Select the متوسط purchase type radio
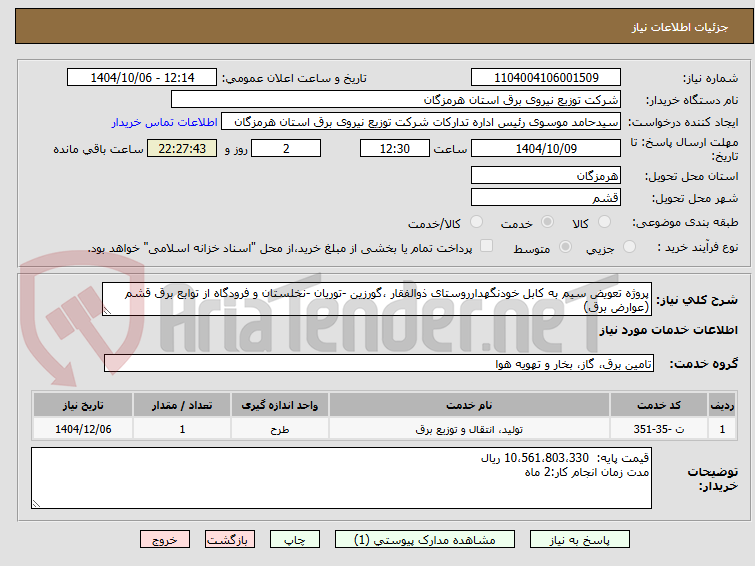Screen dimensions: 755x566 tap(565, 247)
